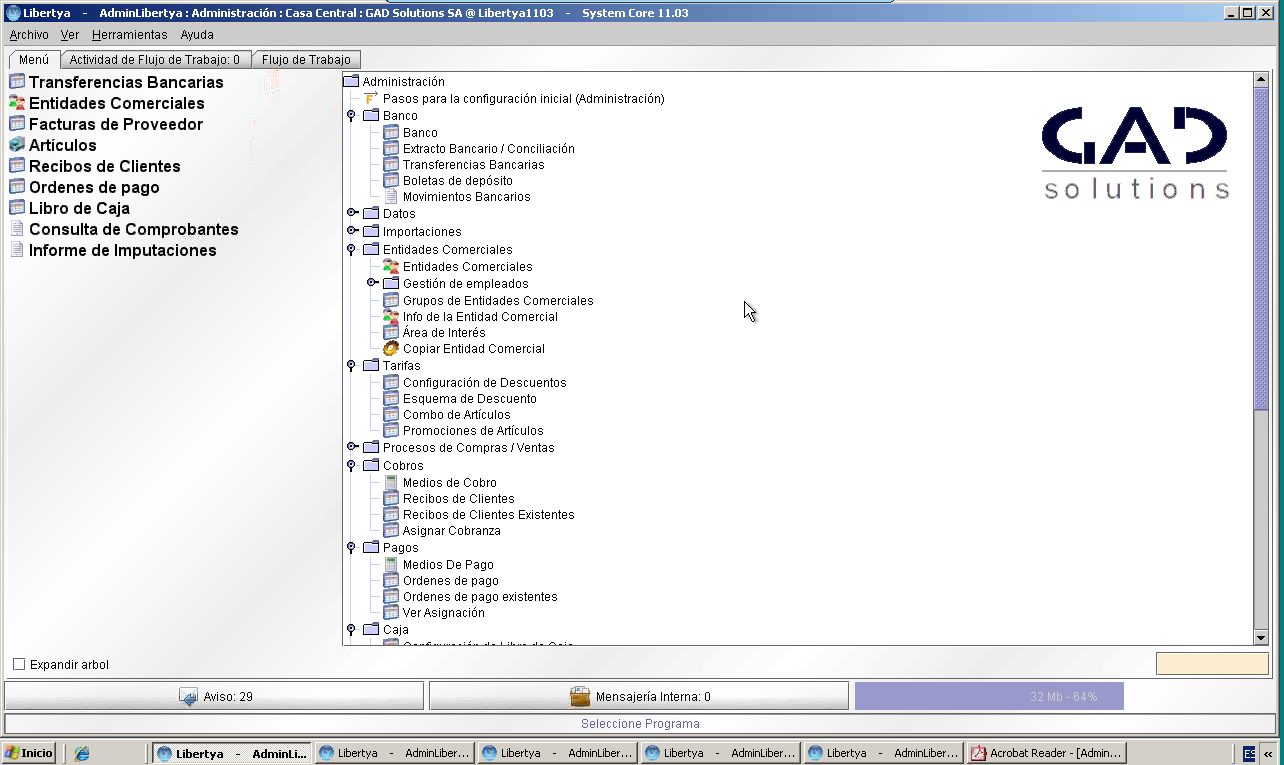
Task: Select the Banco window item under Banco folder
Action: (x=420, y=133)
